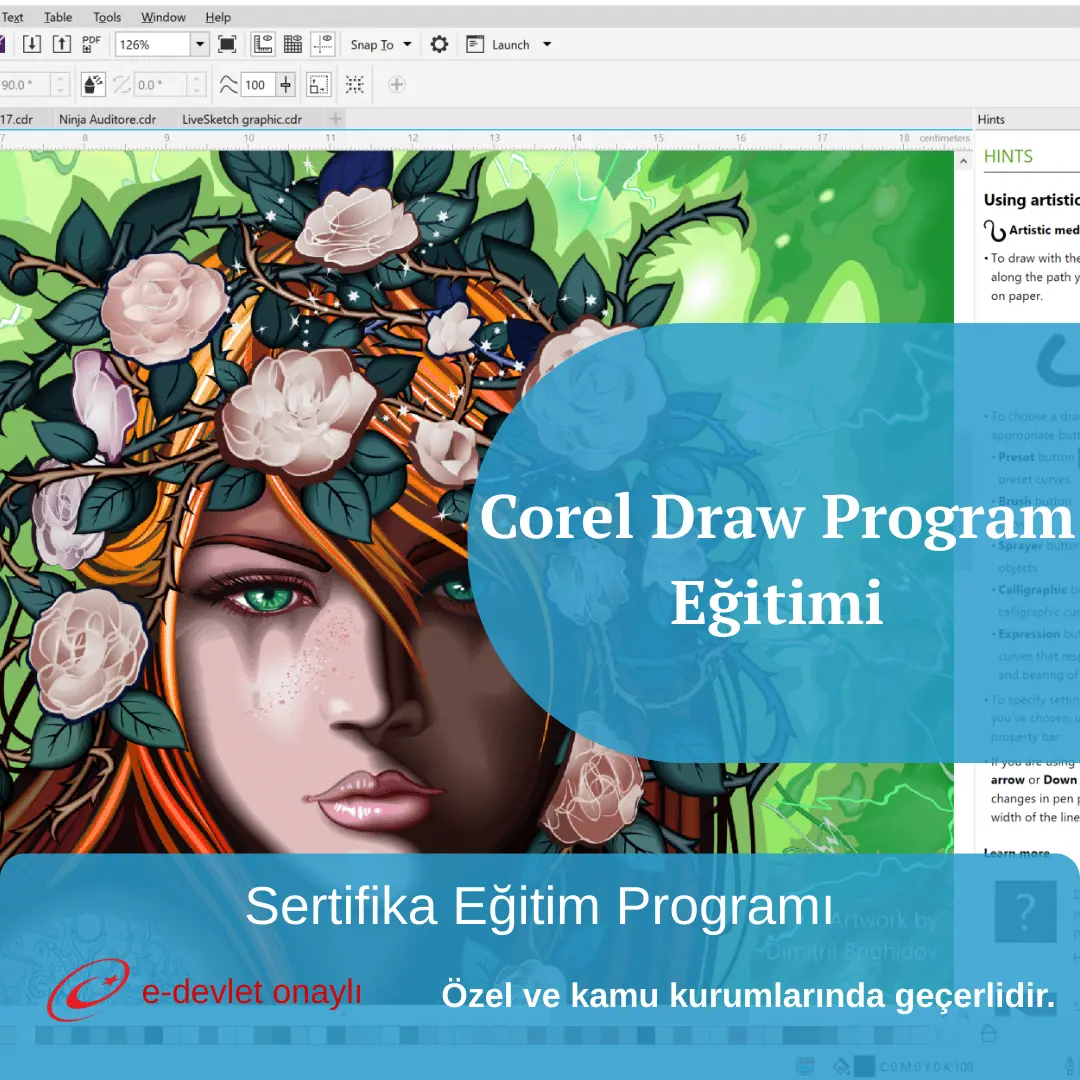Expand the zoom level dropdown arrow
The image size is (1080, 1080).
point(200,45)
